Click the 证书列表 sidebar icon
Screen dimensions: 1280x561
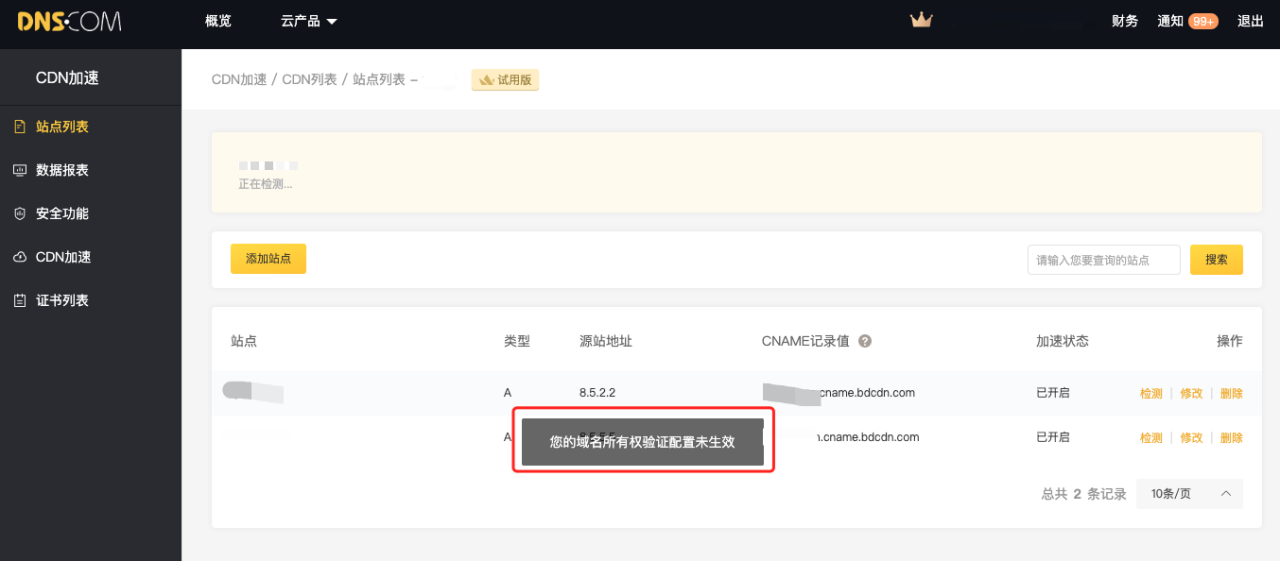(19, 301)
